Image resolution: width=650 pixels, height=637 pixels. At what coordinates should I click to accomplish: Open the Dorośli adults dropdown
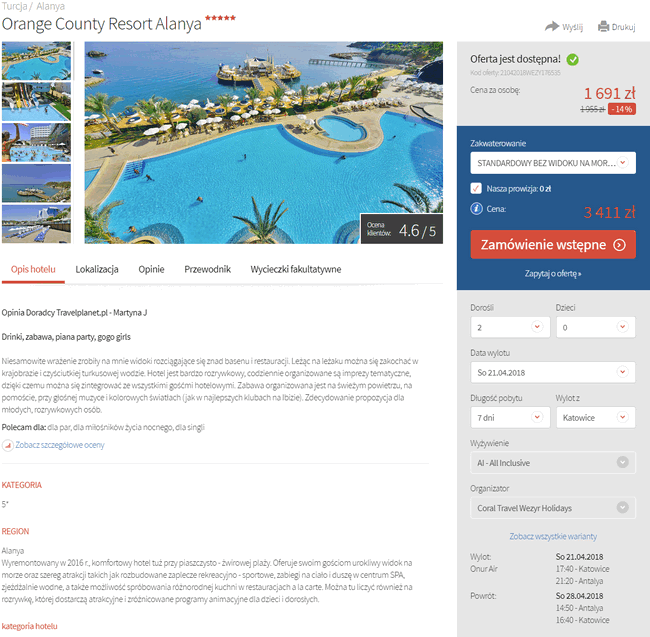pos(510,327)
